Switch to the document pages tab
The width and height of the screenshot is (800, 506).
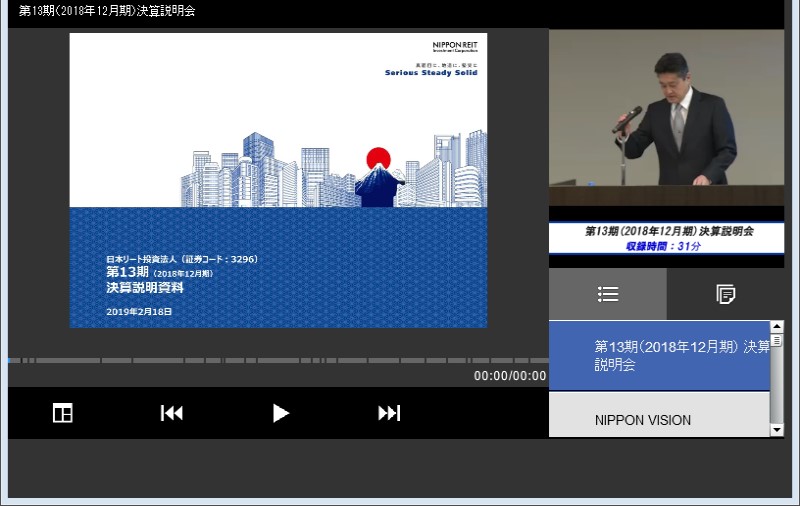click(726, 294)
